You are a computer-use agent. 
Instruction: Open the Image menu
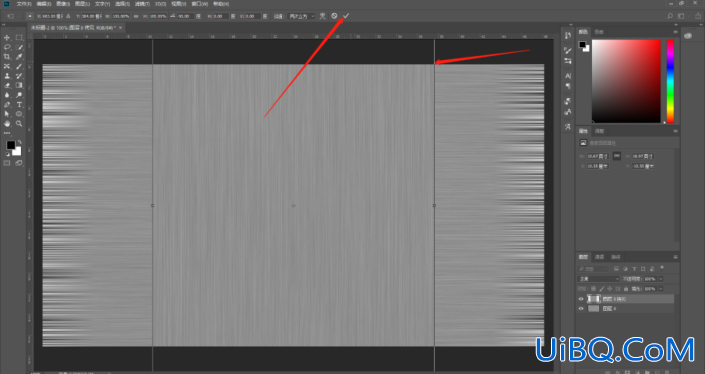click(63, 4)
